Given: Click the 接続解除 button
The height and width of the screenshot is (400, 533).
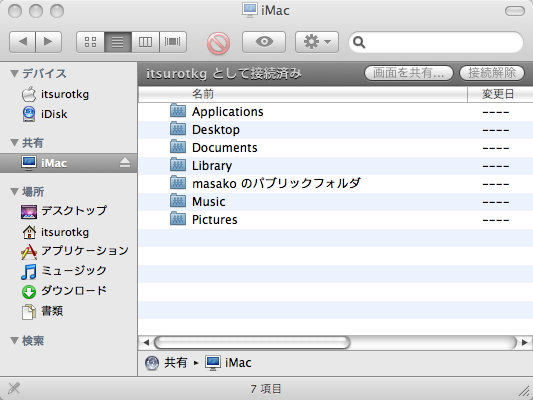Looking at the screenshot, I should [492, 73].
